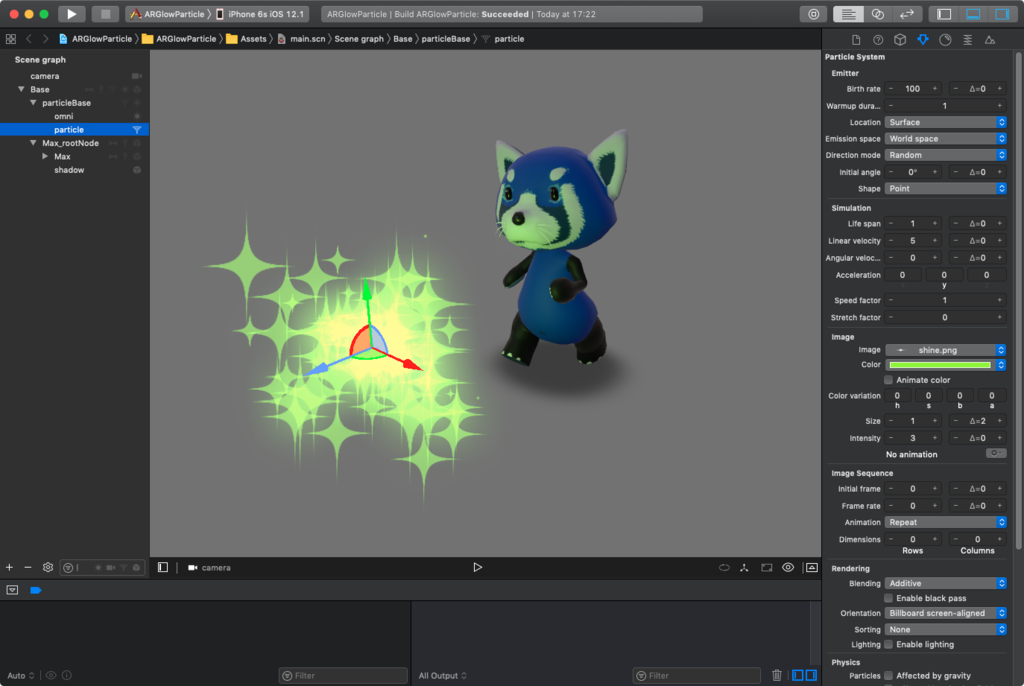Choose image in shine.png dropdown
The width and height of the screenshot is (1024, 686).
[x=945, y=350]
